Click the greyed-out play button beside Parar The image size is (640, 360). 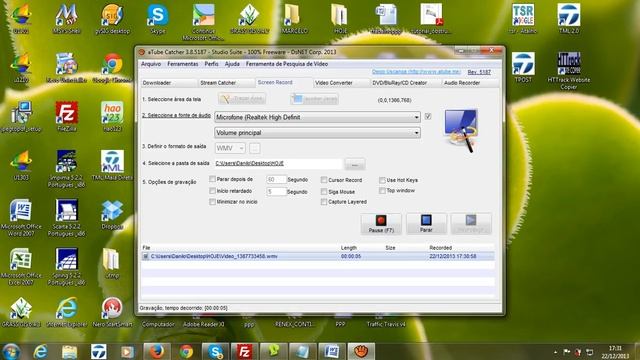[471, 224]
